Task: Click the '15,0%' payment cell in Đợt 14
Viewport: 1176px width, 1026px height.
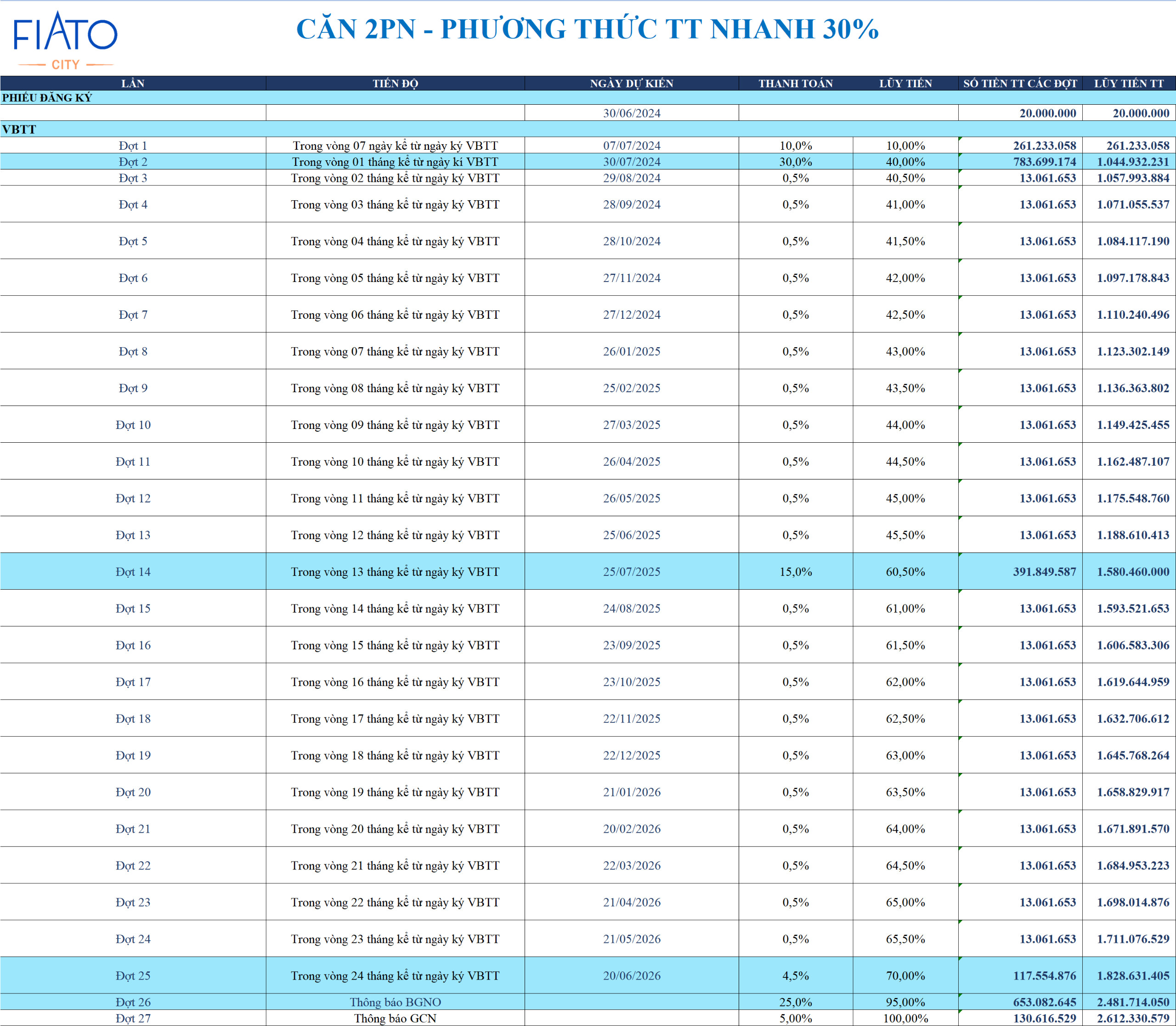Action: click(796, 572)
